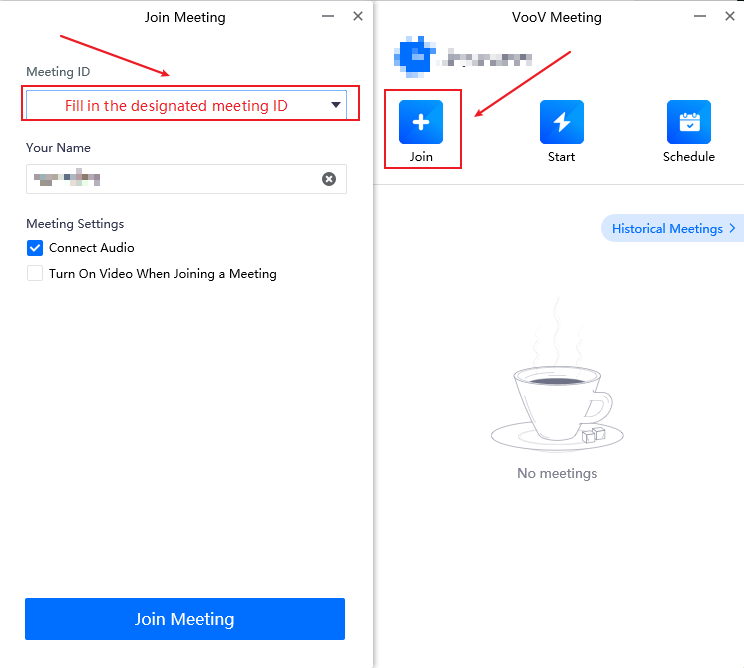Open Historical Meetings list

pyautogui.click(x=673, y=229)
